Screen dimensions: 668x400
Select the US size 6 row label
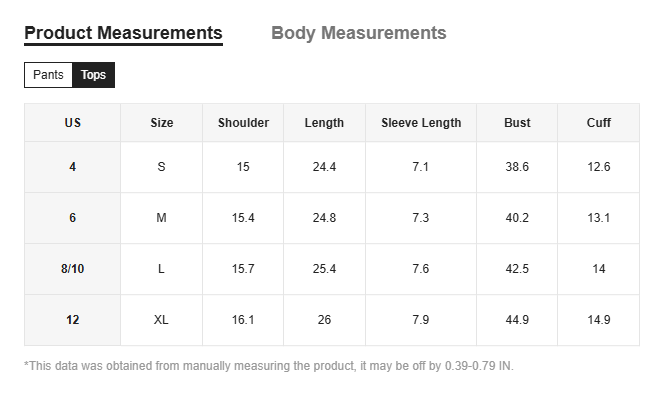coord(72,218)
